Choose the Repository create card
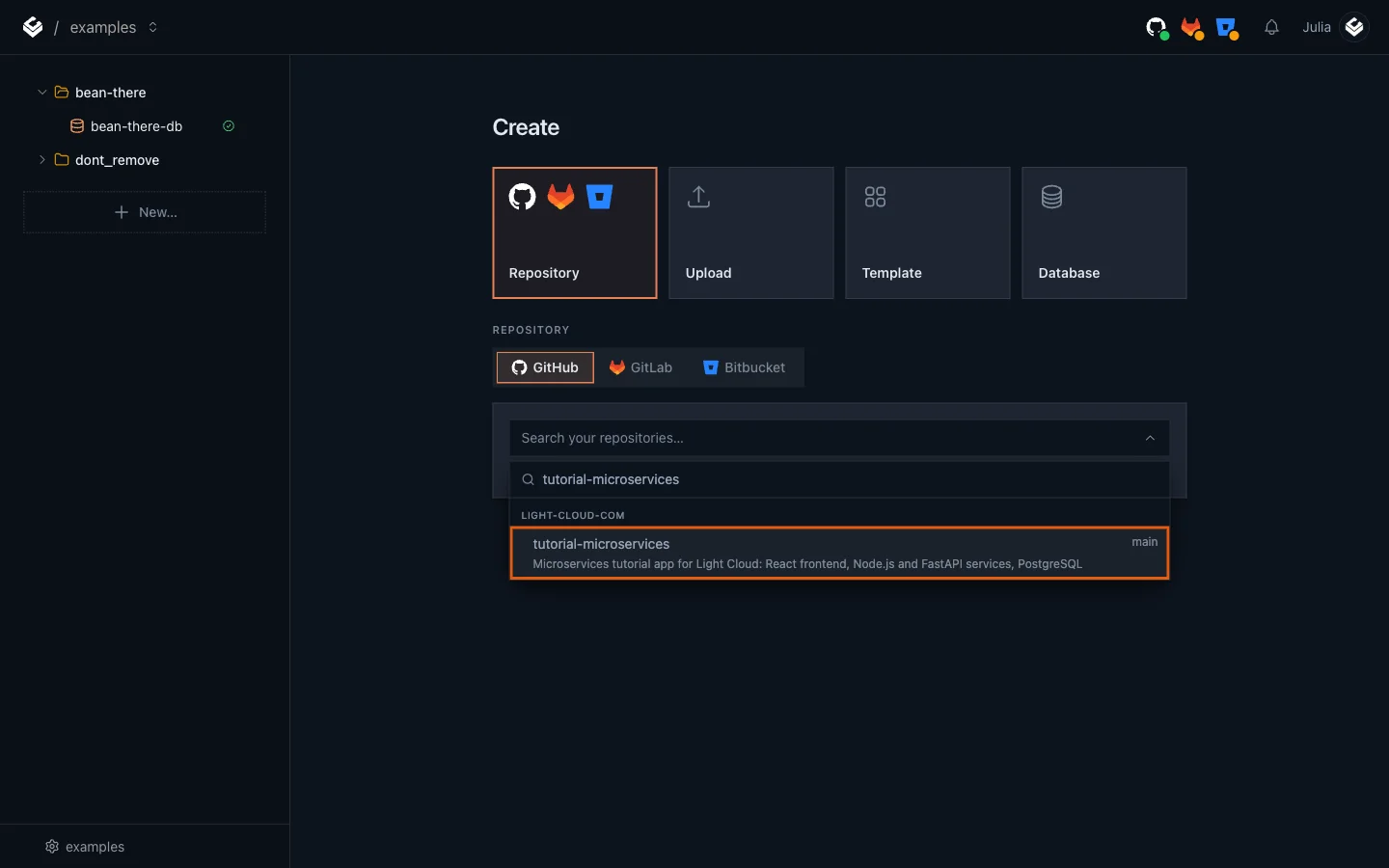1389x868 pixels. [575, 232]
